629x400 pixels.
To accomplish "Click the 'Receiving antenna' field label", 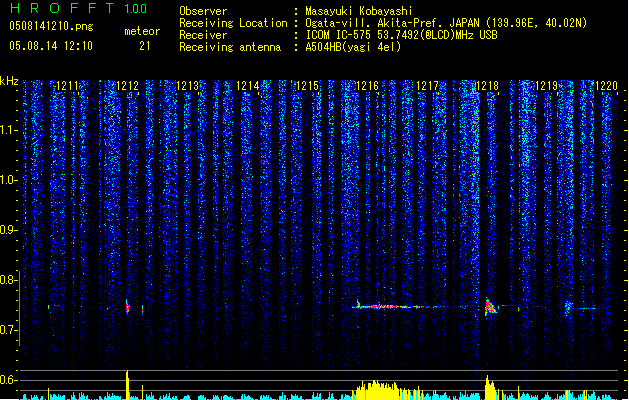I will coord(230,47).
